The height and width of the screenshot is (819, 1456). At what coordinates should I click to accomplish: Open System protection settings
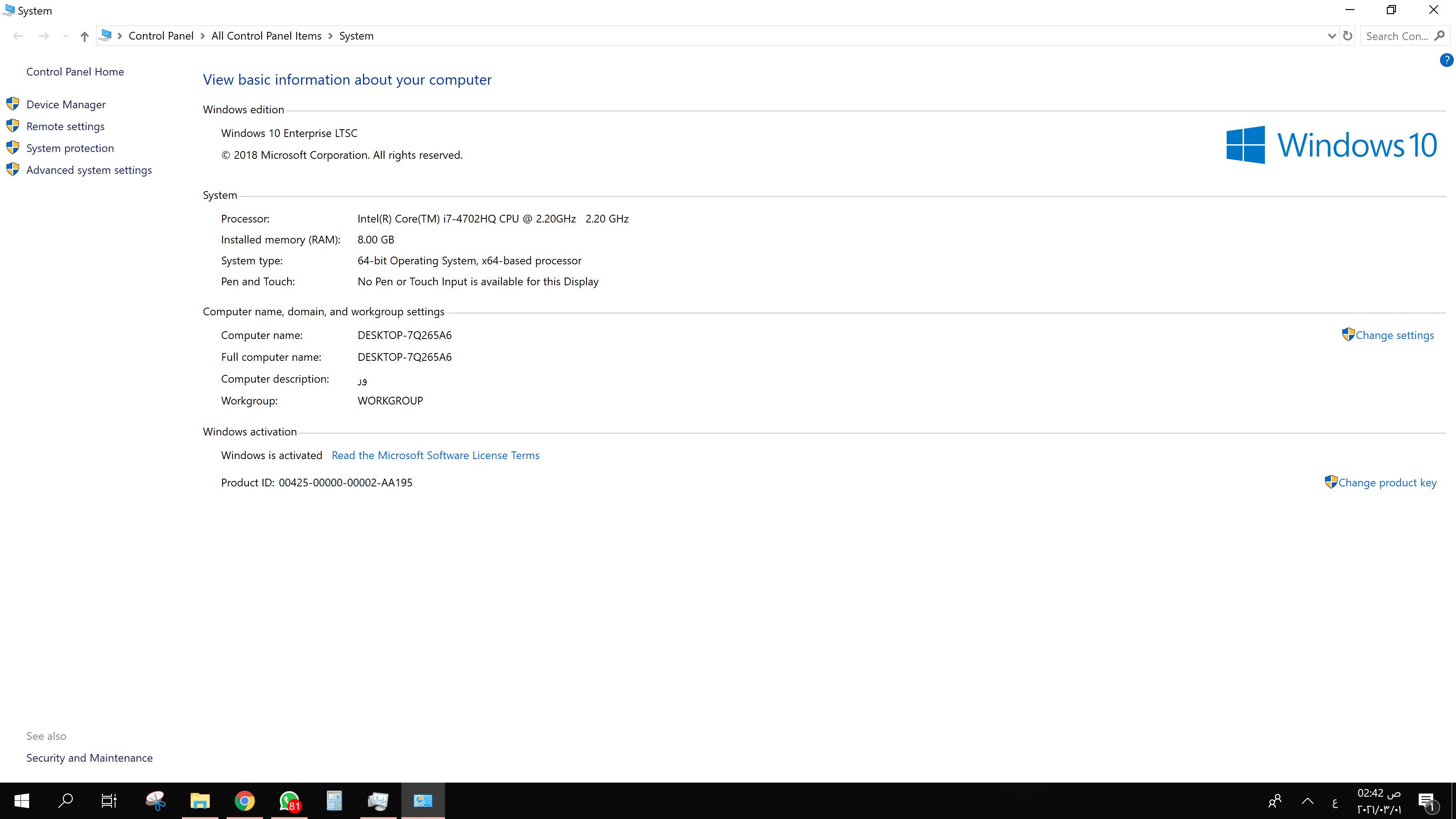pos(70,148)
